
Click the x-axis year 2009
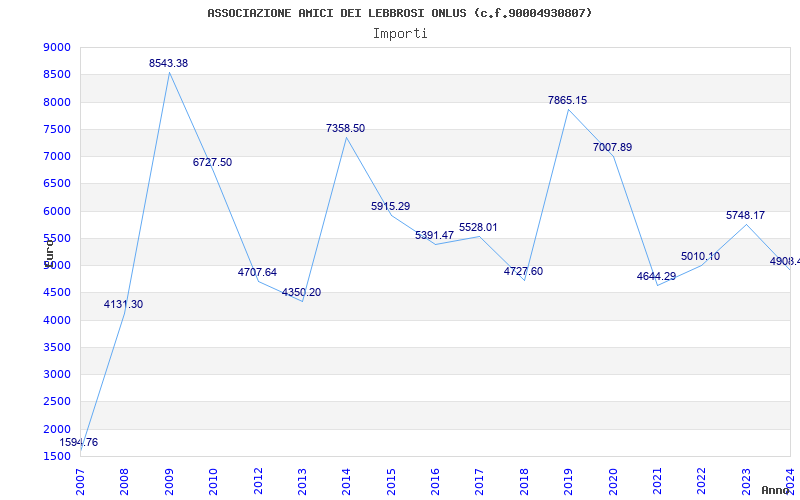point(169,482)
